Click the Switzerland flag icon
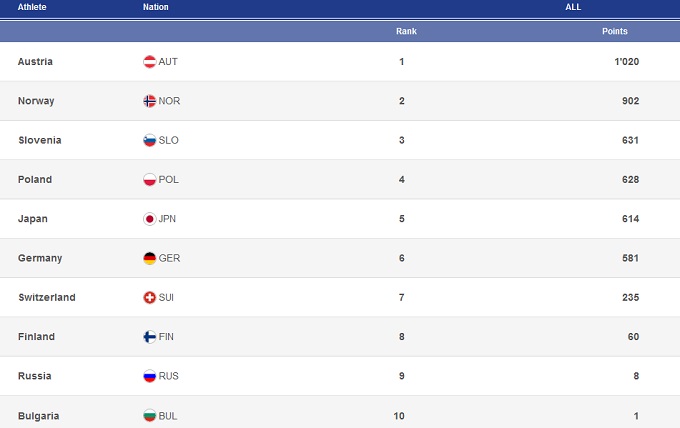 (x=150, y=298)
